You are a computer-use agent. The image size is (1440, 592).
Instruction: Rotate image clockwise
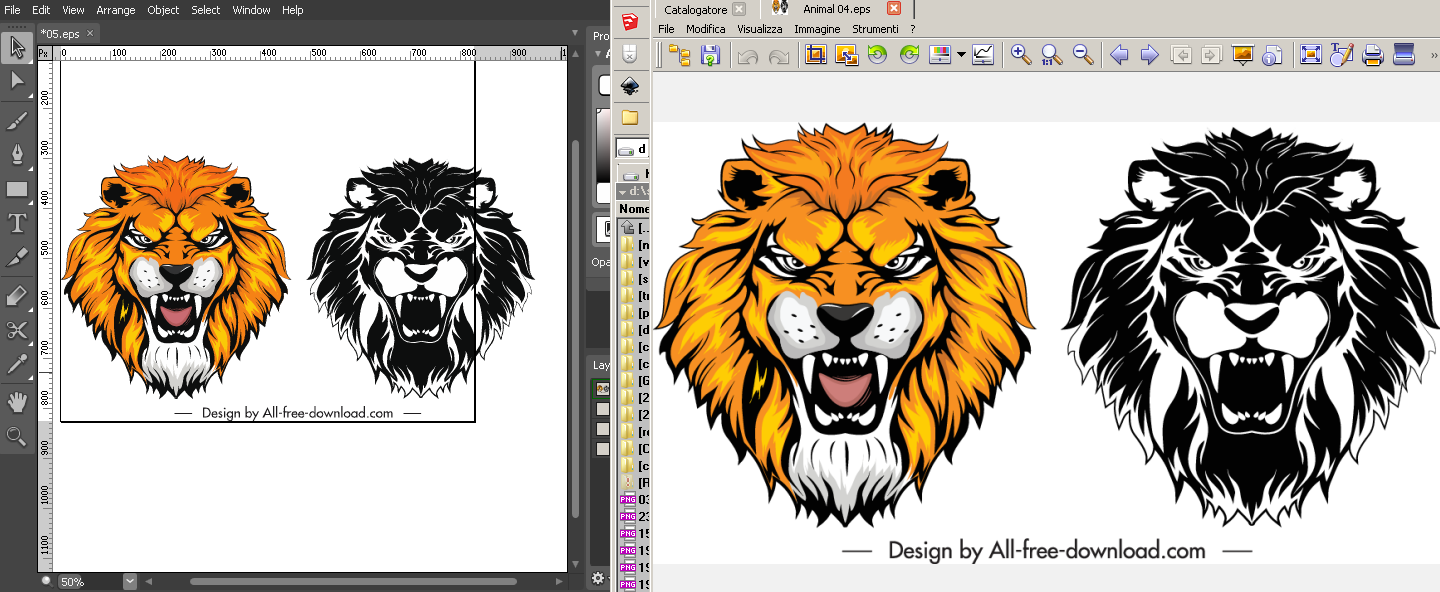click(x=909, y=55)
